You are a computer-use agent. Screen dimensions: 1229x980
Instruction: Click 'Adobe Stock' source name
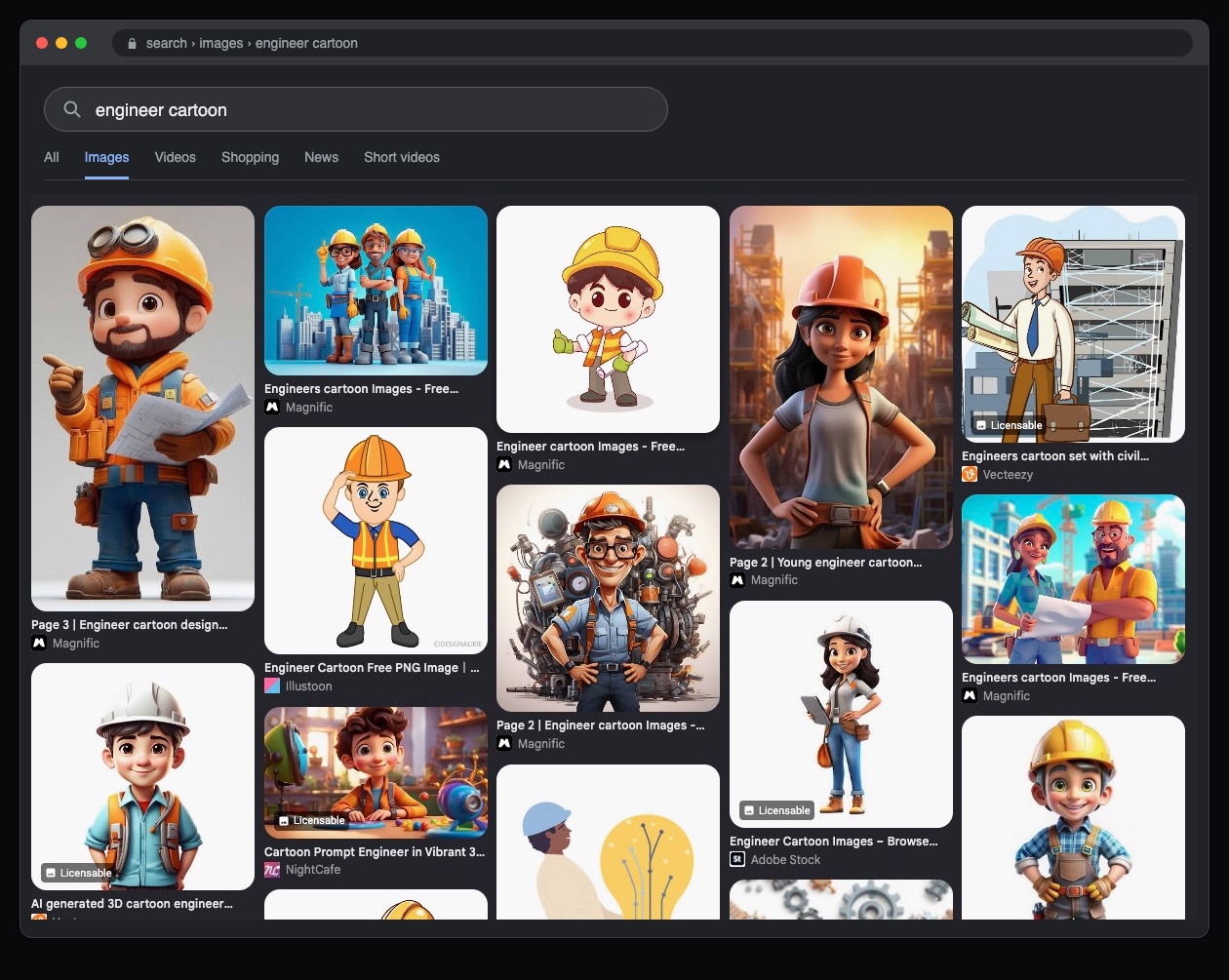coord(785,859)
